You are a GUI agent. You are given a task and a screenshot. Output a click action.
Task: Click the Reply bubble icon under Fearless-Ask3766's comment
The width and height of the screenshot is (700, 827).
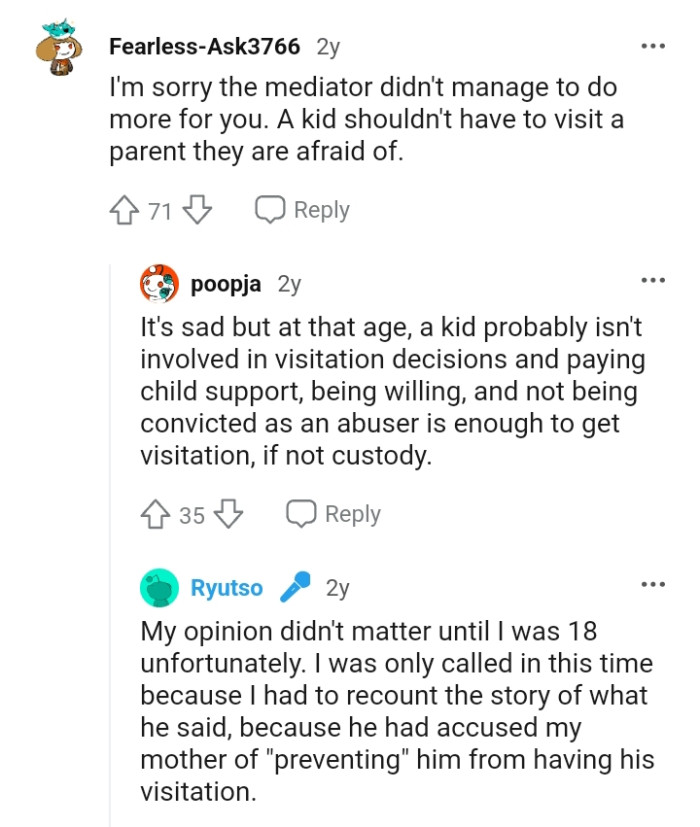[x=268, y=210]
